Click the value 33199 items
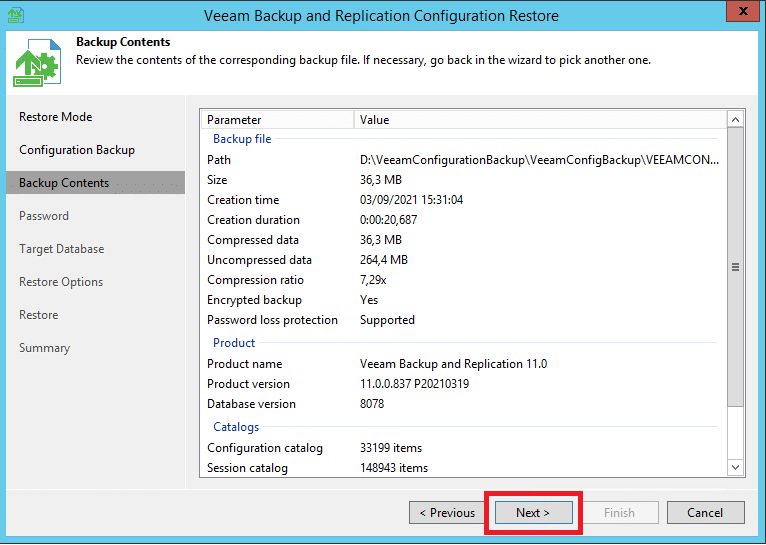 tap(391, 448)
